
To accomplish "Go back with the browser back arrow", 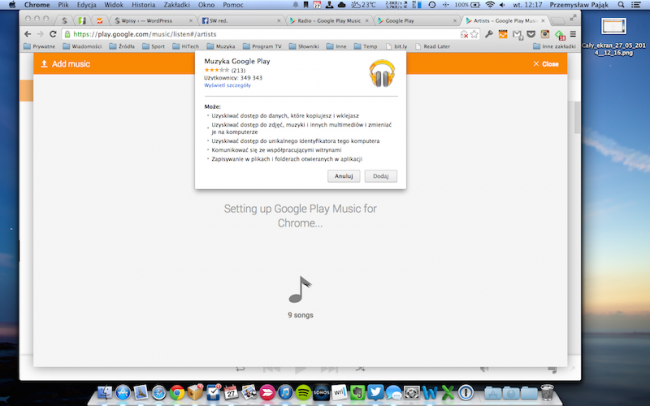I will (x=28, y=34).
